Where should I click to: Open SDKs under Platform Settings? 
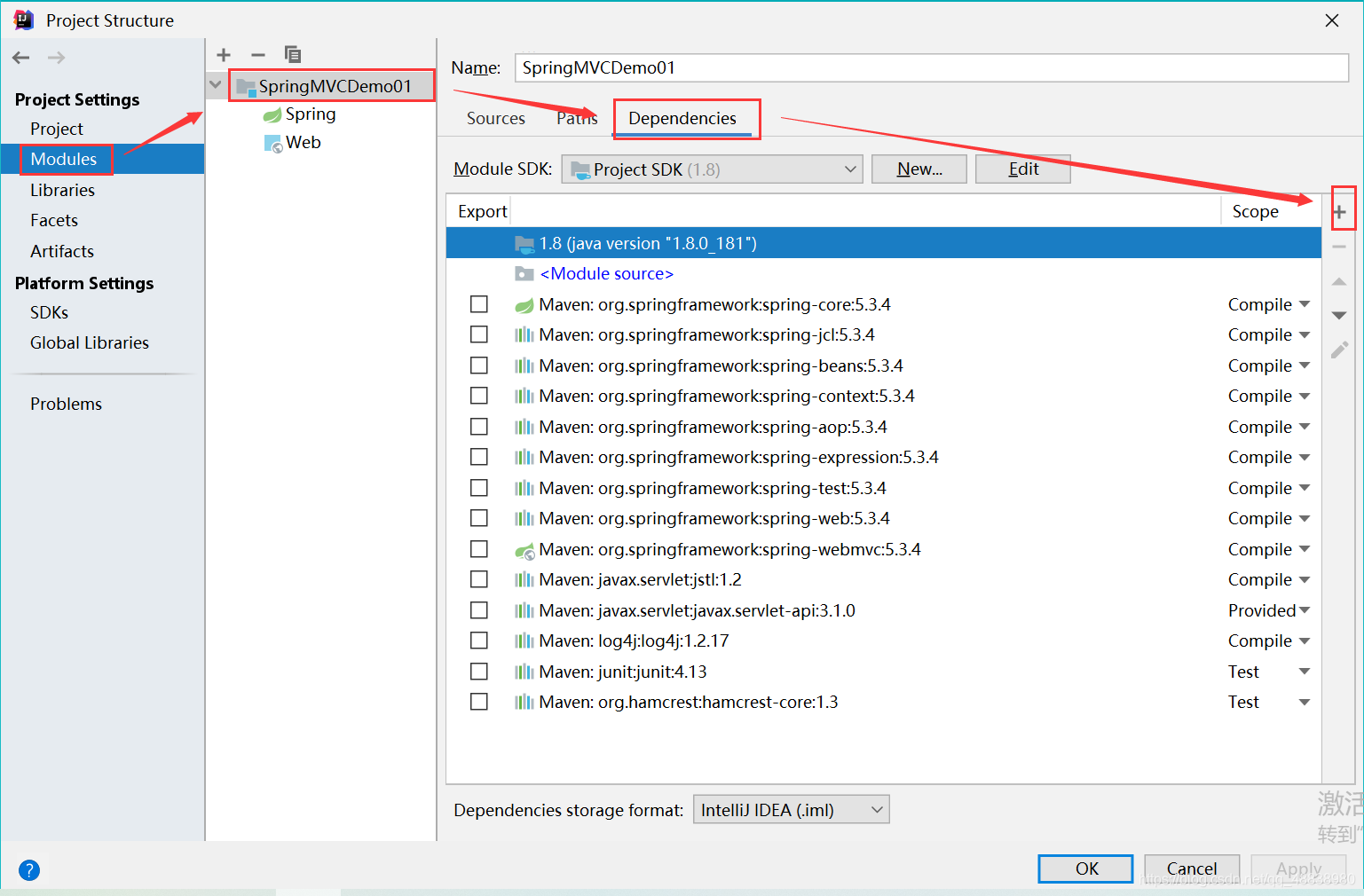49,313
